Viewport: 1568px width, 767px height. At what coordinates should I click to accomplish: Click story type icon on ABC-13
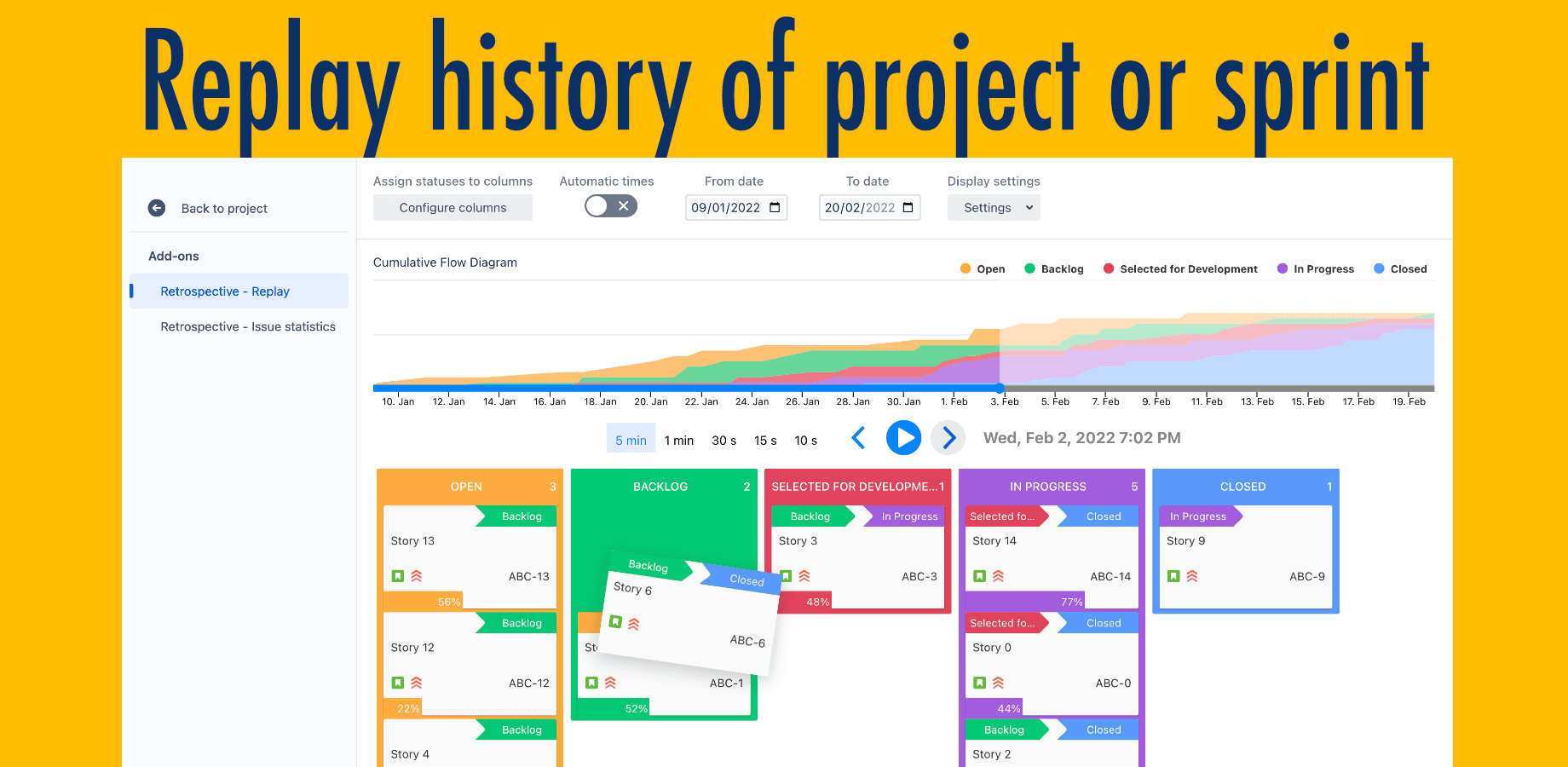click(x=398, y=576)
